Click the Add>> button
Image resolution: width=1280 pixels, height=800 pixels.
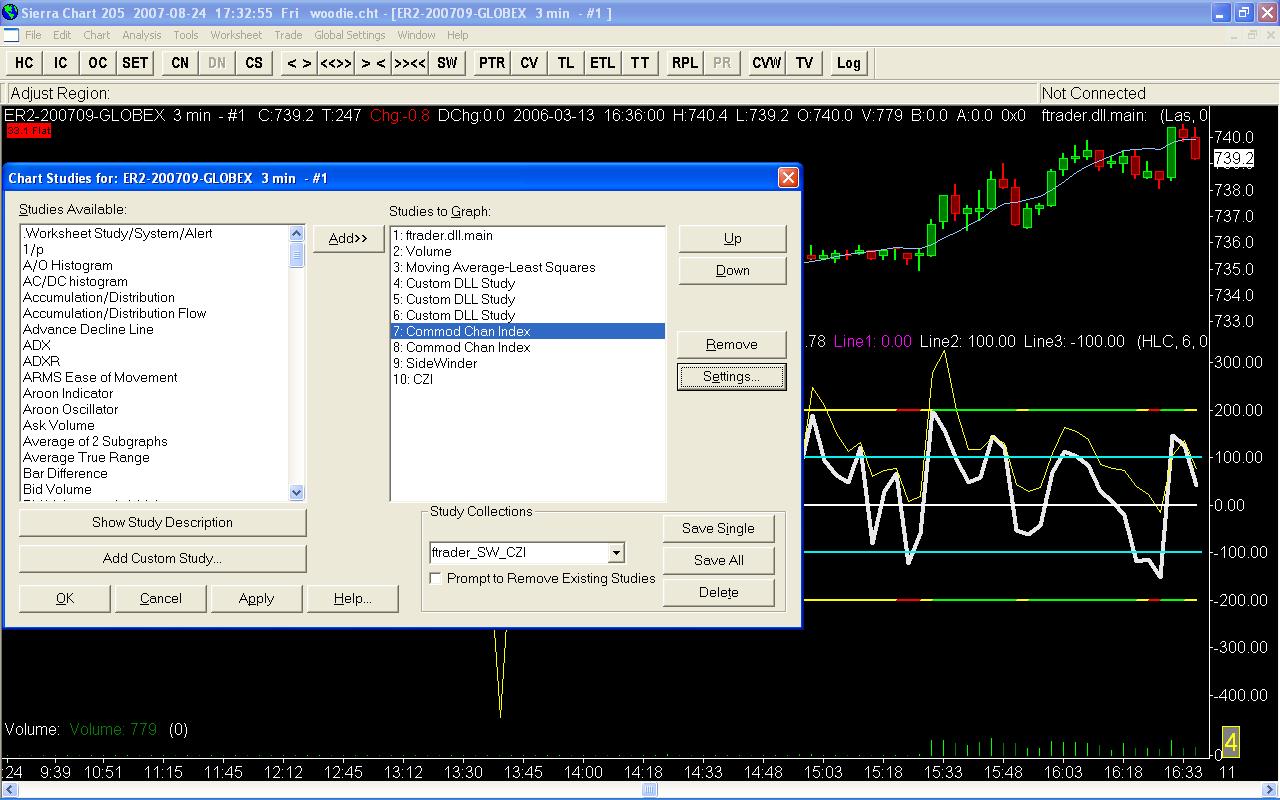[348, 238]
